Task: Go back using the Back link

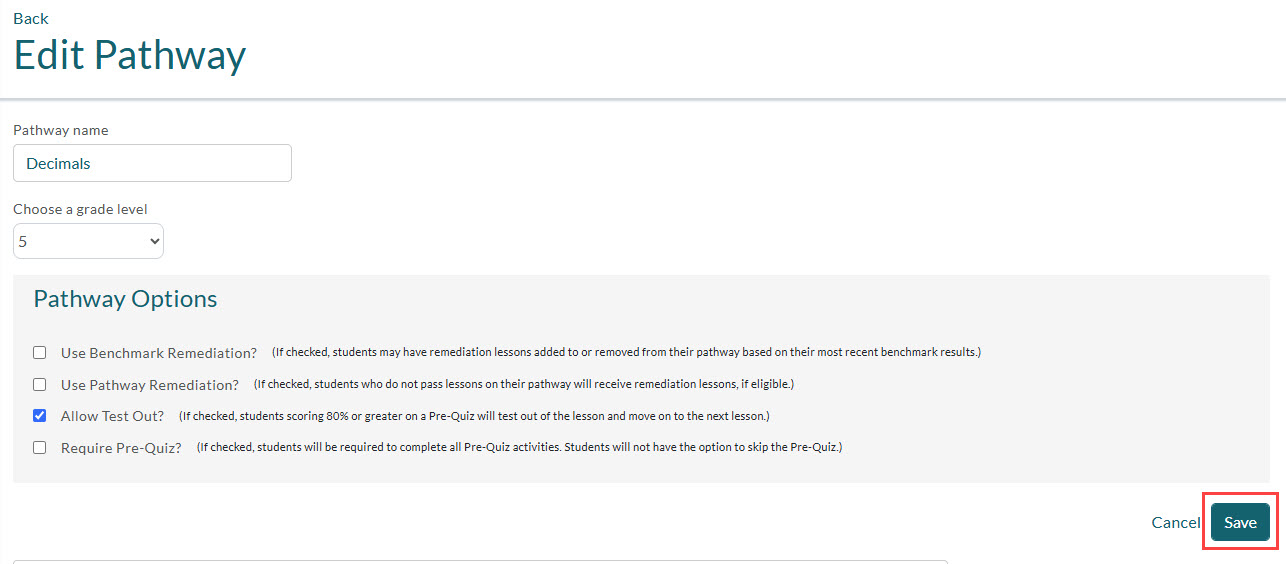Action: point(31,18)
